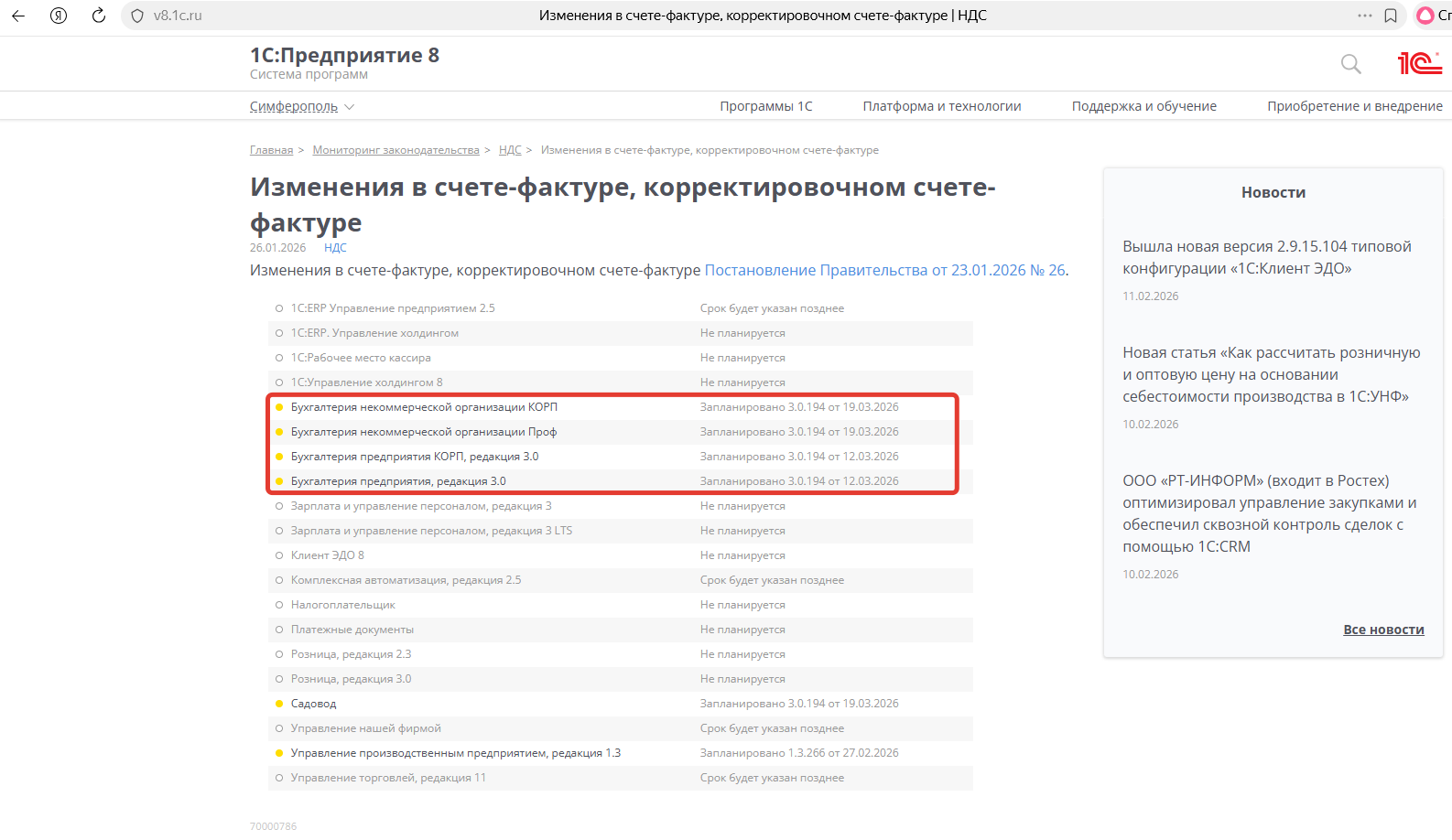Expand the Симферополь city selector
This screenshot has height=840, width=1452.
point(301,106)
